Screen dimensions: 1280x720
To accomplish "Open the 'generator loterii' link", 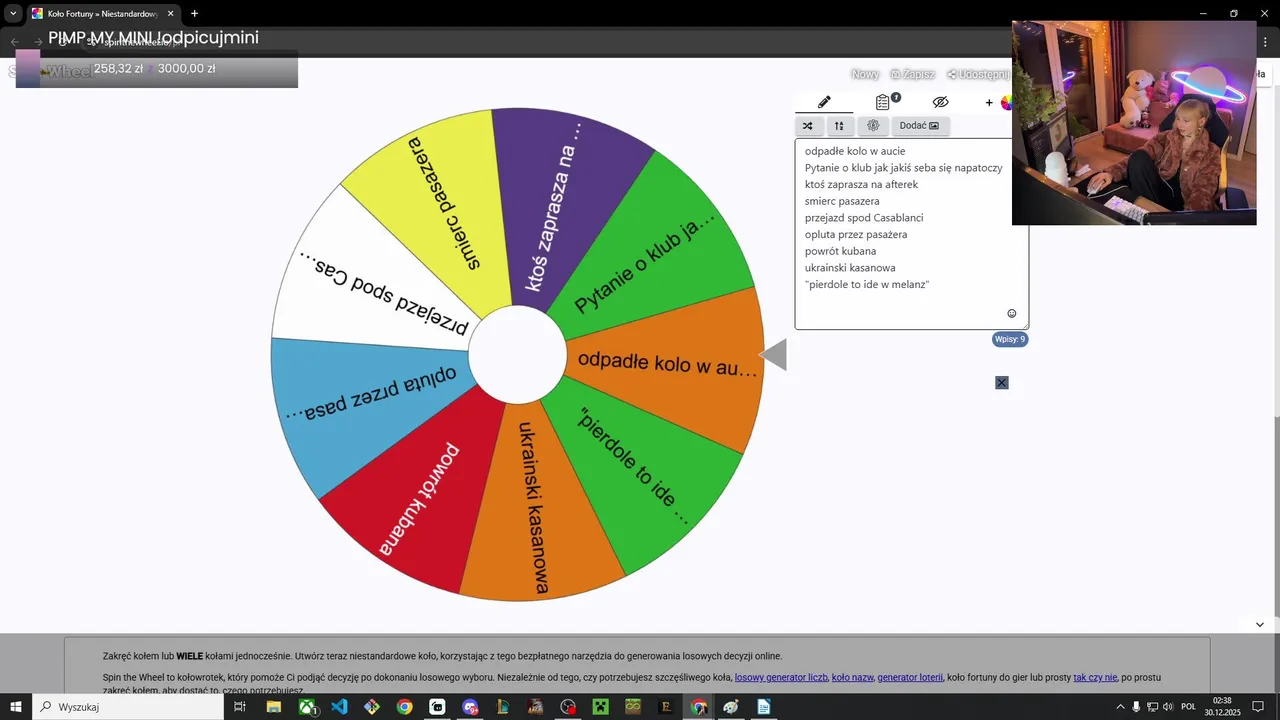I will pos(910,677).
